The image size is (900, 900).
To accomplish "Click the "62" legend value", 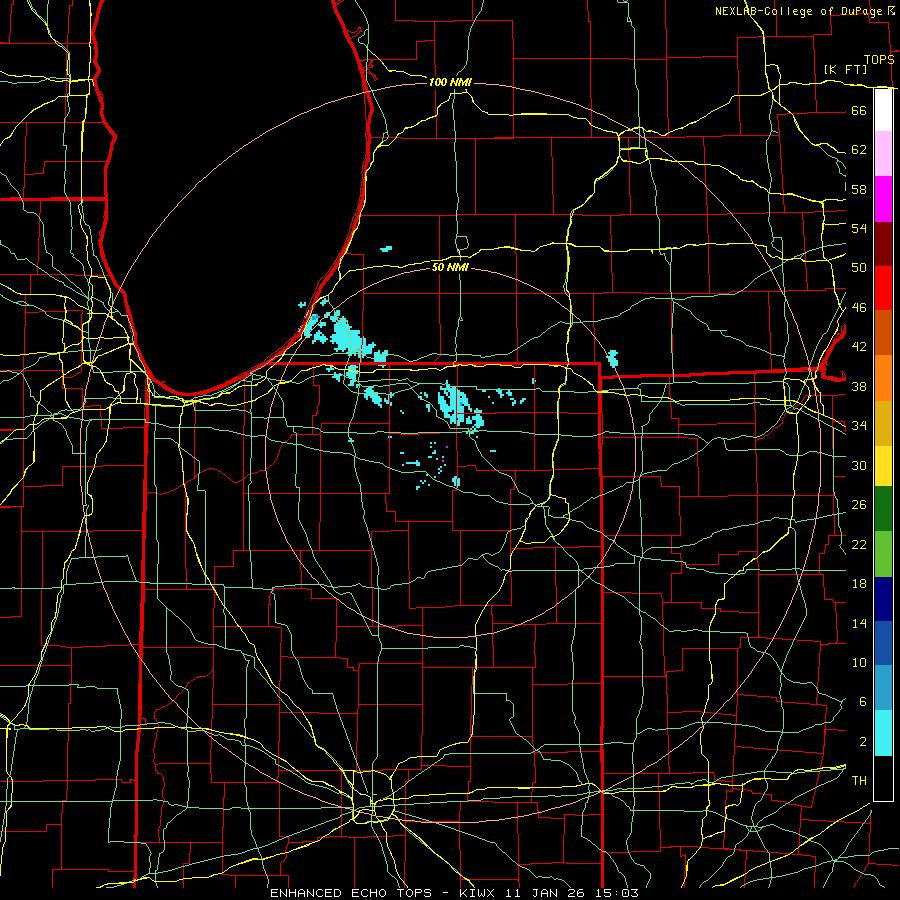I will coord(859,150).
